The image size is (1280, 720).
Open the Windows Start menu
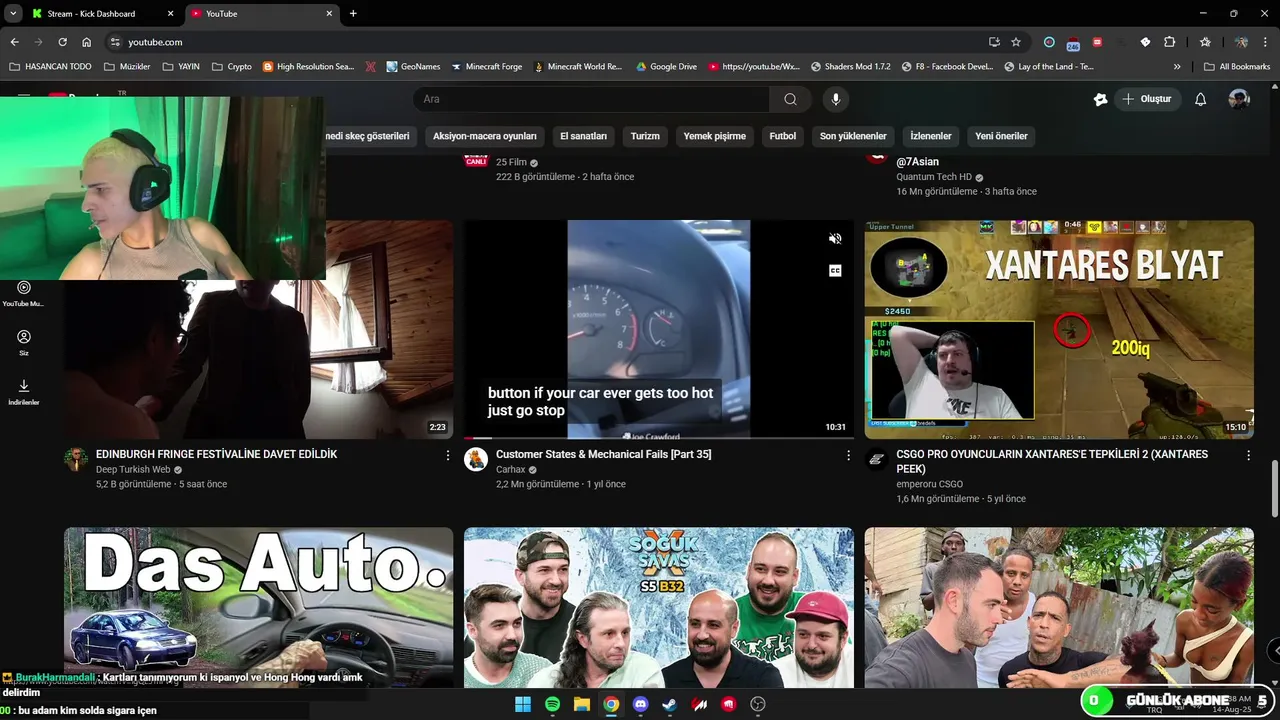[523, 704]
